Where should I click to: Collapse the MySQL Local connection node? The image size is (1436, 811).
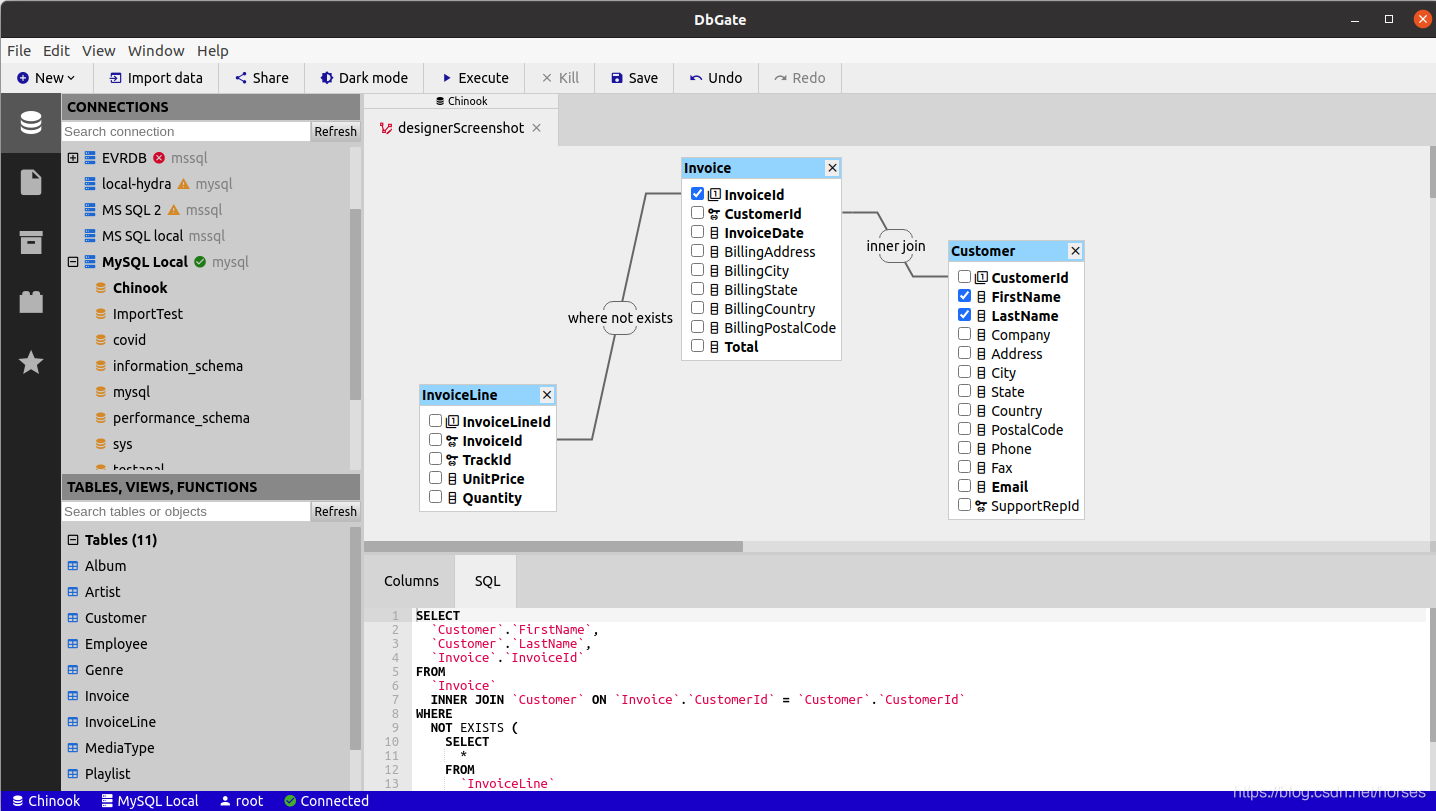click(x=73, y=262)
